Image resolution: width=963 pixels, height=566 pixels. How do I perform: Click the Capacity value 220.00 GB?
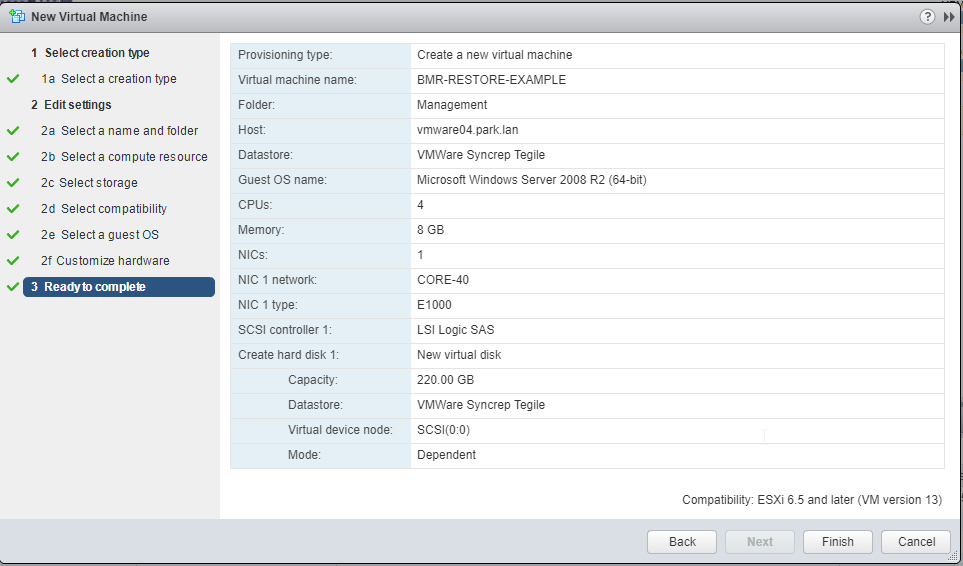445,380
